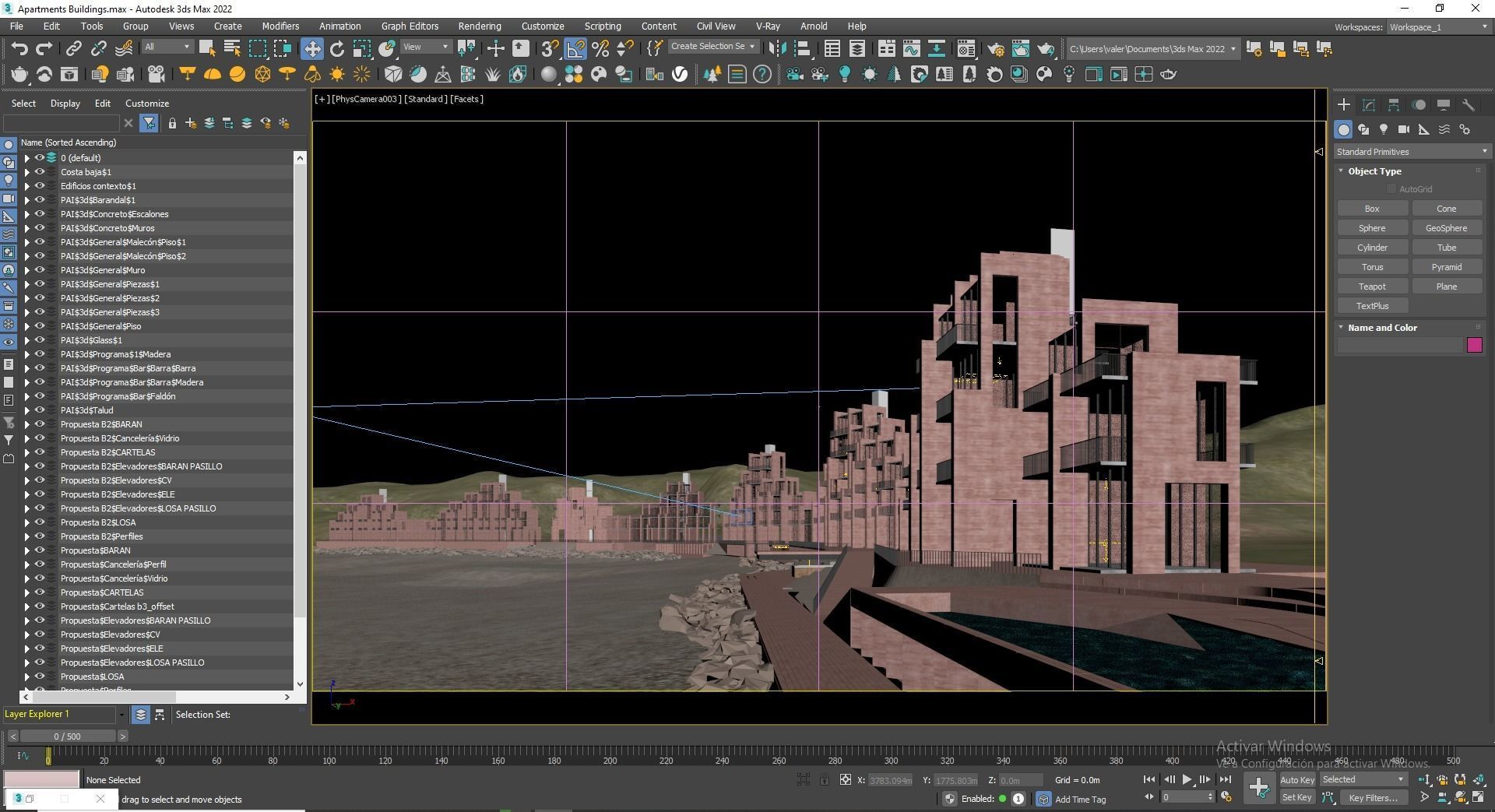This screenshot has height=812, width=1495.
Task: Create a GeoSphere primitive
Action: [x=1446, y=228]
